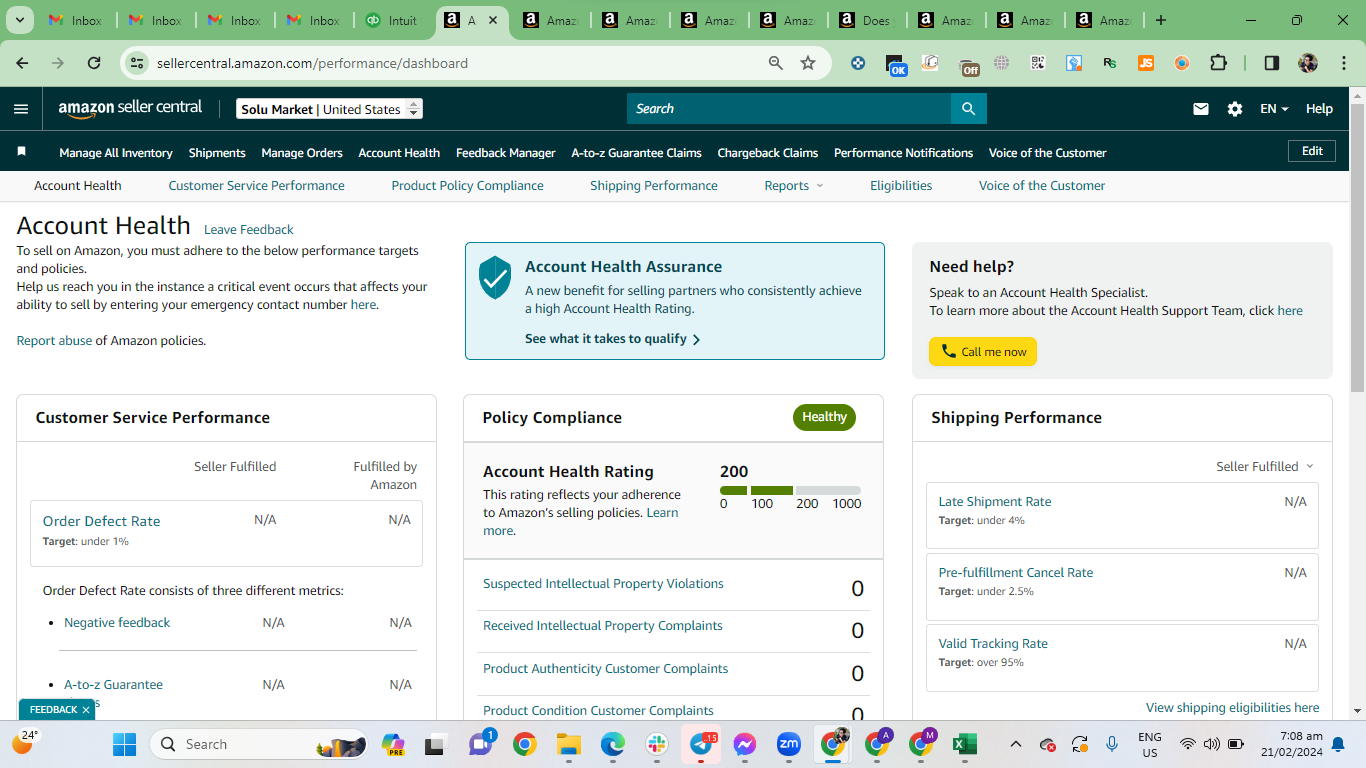Click the shield icon in Account Health Assurance
Viewport: 1366px width, 768px height.
pyautogui.click(x=495, y=277)
